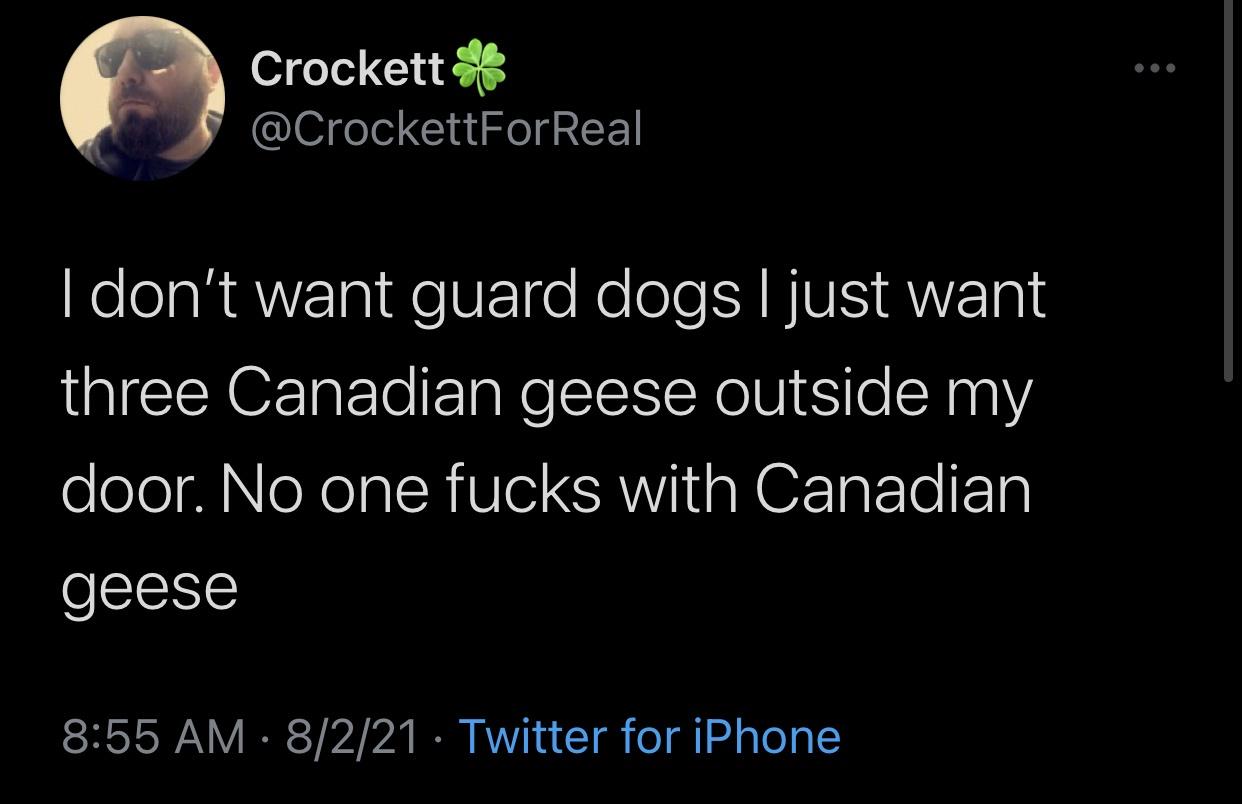Open the @CrockettForReal handle
Screen dimensions: 1242x804
click(445, 128)
